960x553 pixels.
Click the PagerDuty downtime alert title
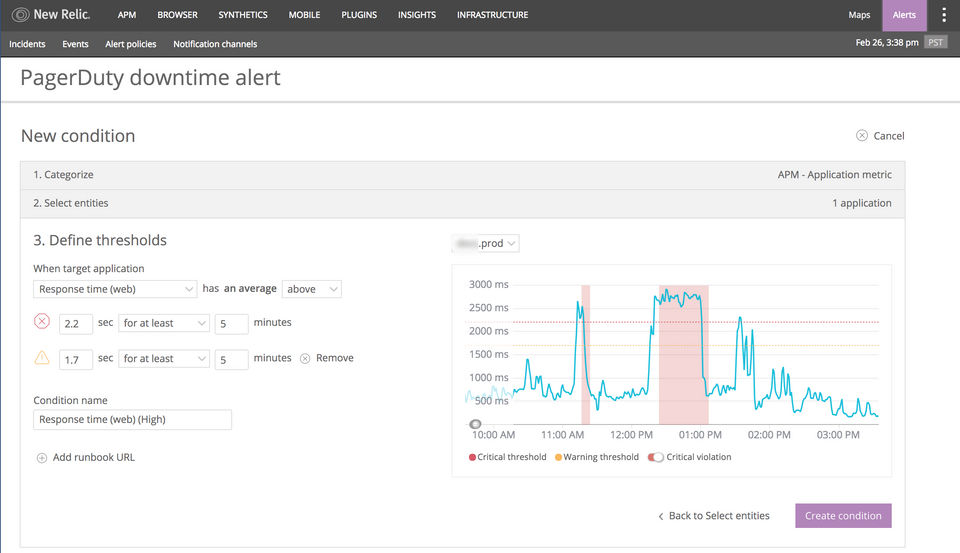(150, 78)
